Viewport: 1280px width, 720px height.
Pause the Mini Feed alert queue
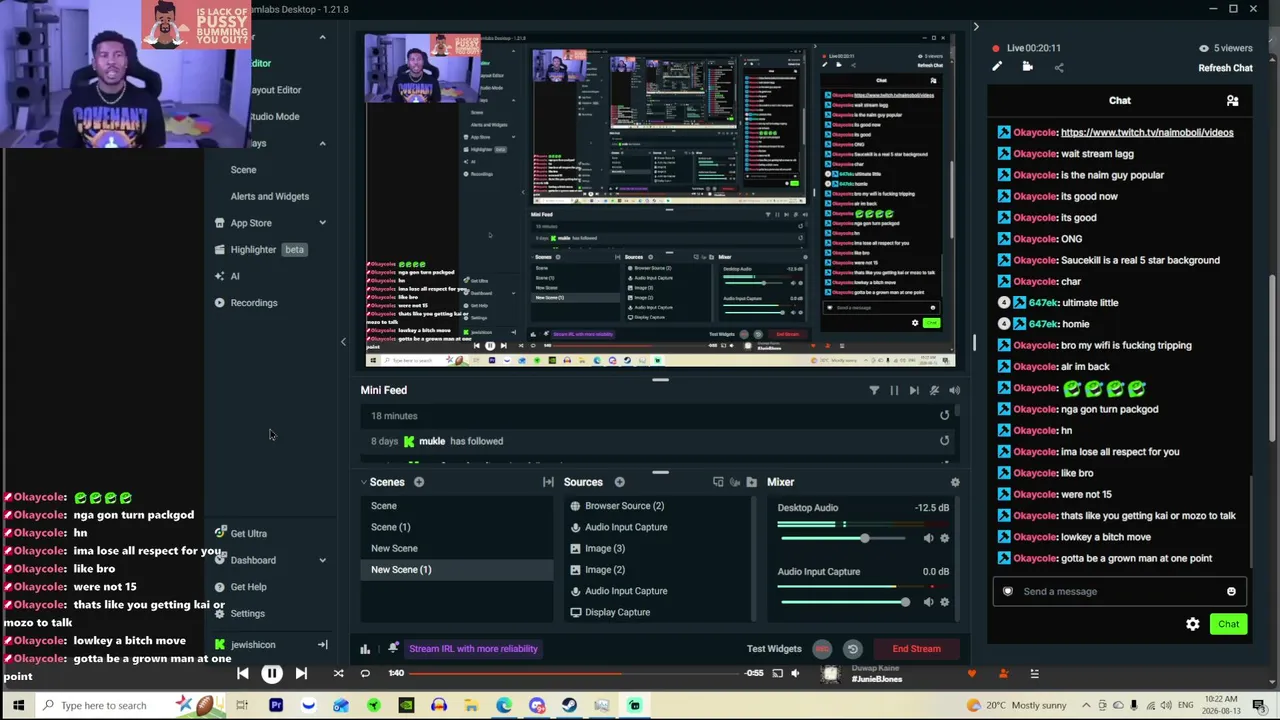894,390
